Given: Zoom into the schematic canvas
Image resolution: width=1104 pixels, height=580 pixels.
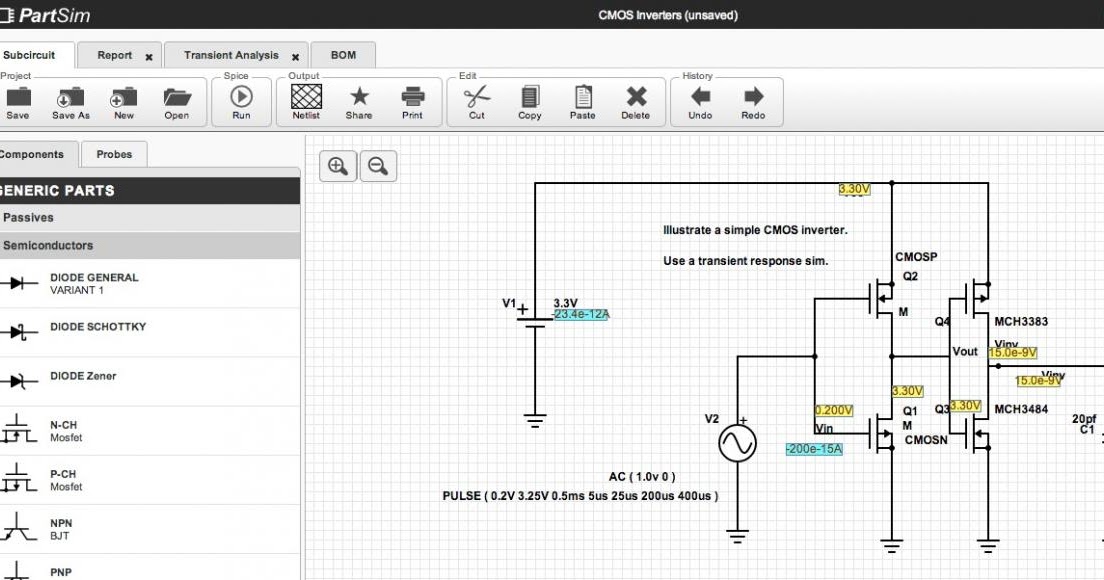Looking at the screenshot, I should 337,166.
